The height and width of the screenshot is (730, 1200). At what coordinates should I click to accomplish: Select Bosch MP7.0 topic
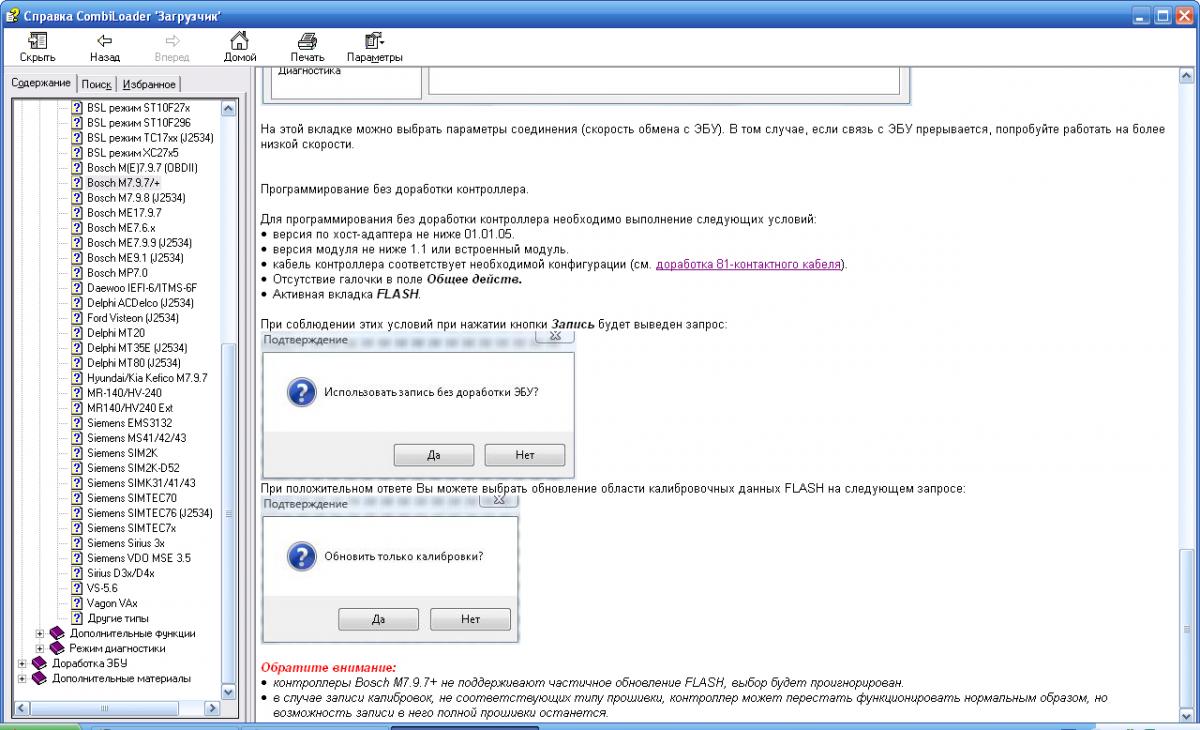117,272
